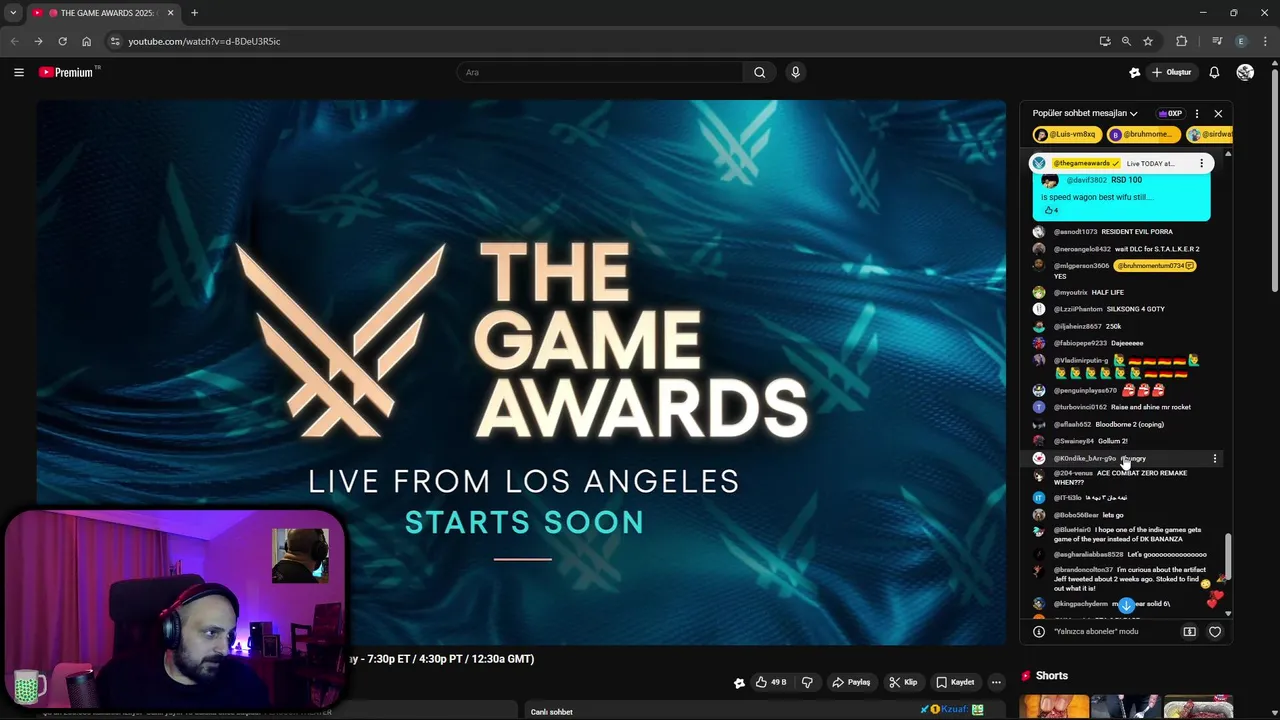Image resolution: width=1280 pixels, height=720 pixels.
Task: Open the media control icon
Action: 1217,41
